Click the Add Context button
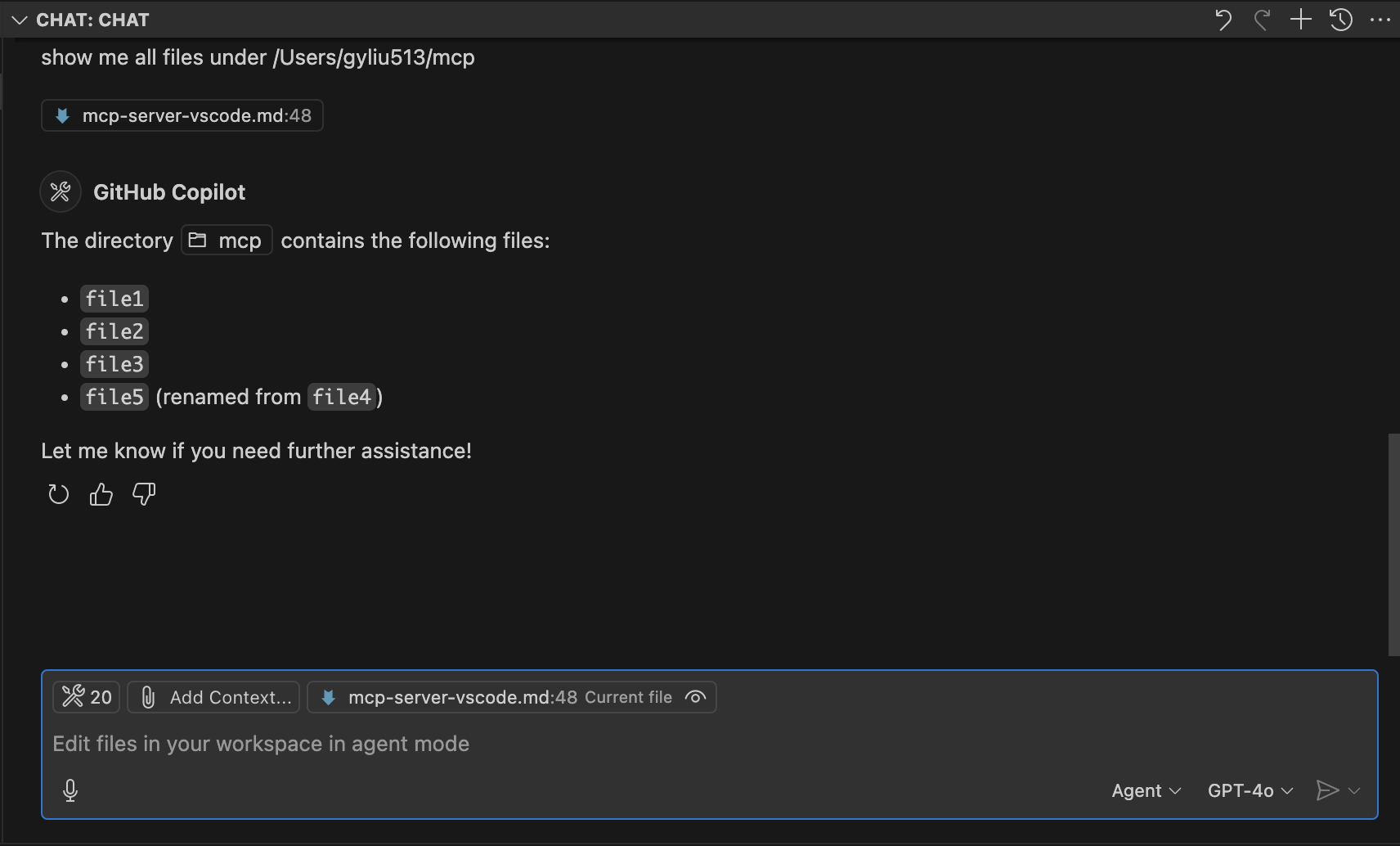 tap(214, 697)
